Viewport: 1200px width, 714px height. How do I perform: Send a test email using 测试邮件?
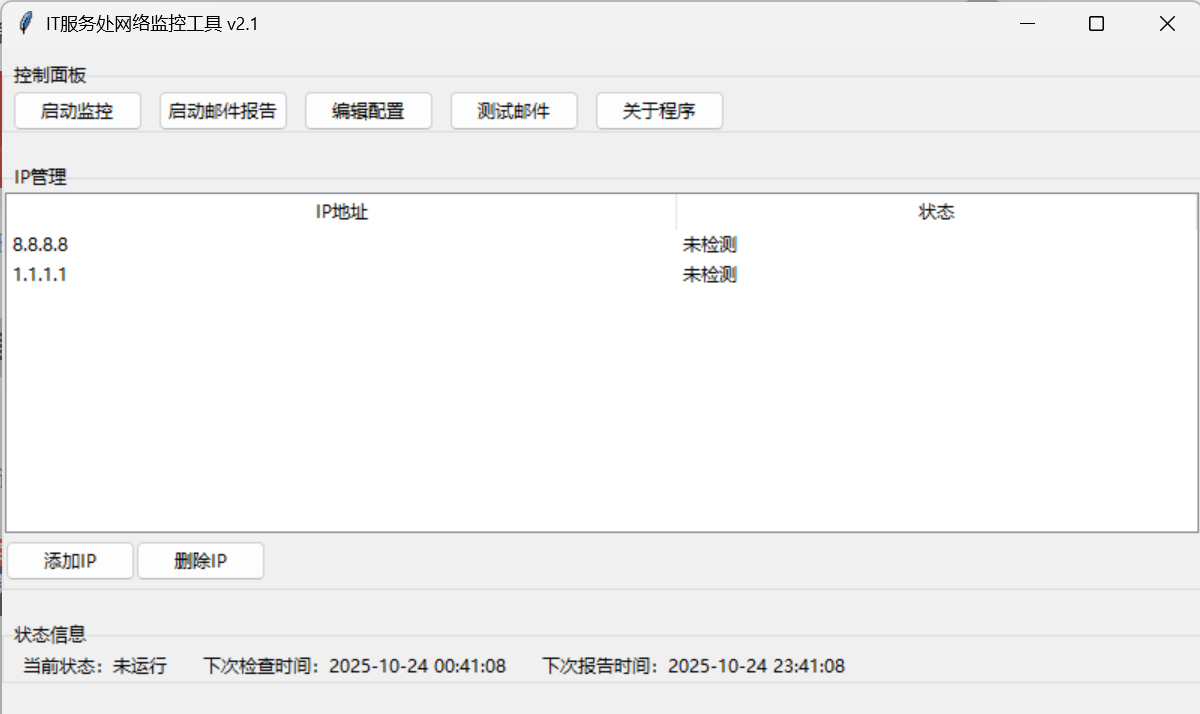click(x=514, y=110)
